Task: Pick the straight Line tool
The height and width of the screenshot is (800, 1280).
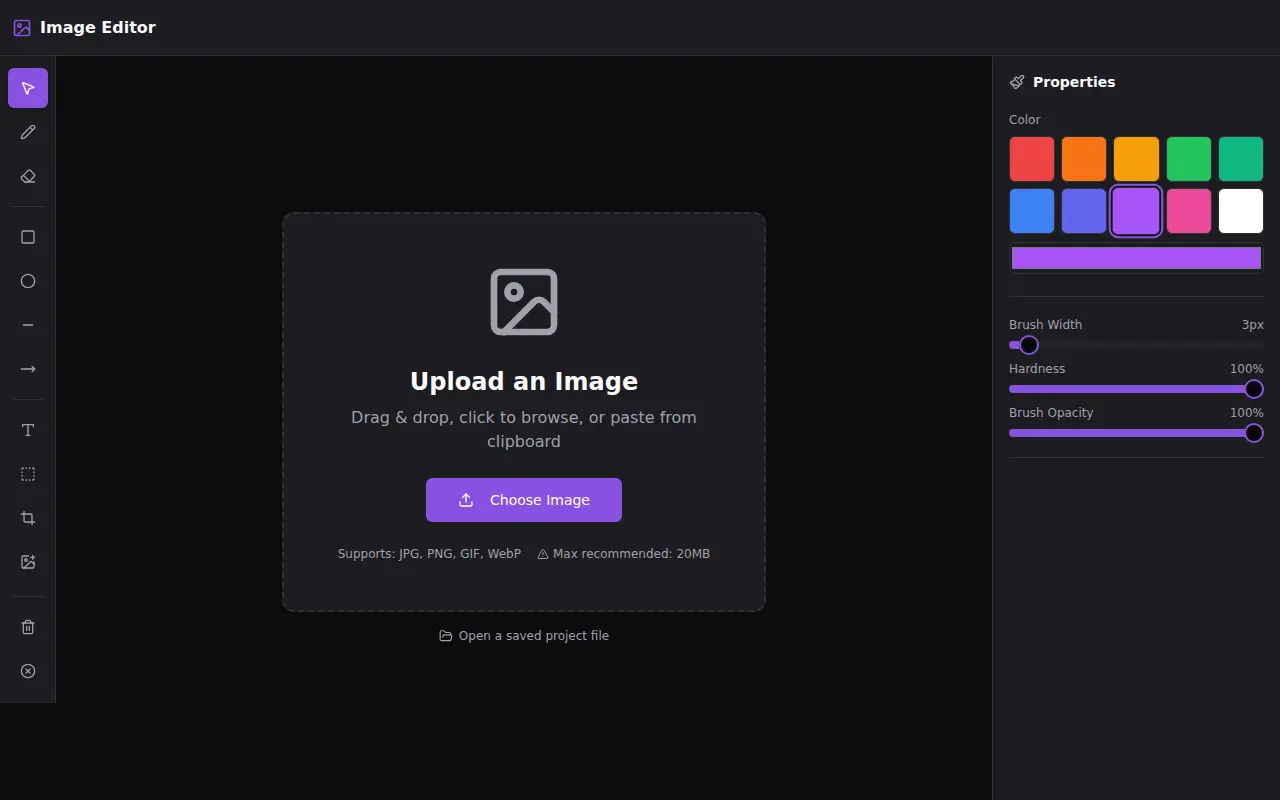Action: click(x=28, y=325)
